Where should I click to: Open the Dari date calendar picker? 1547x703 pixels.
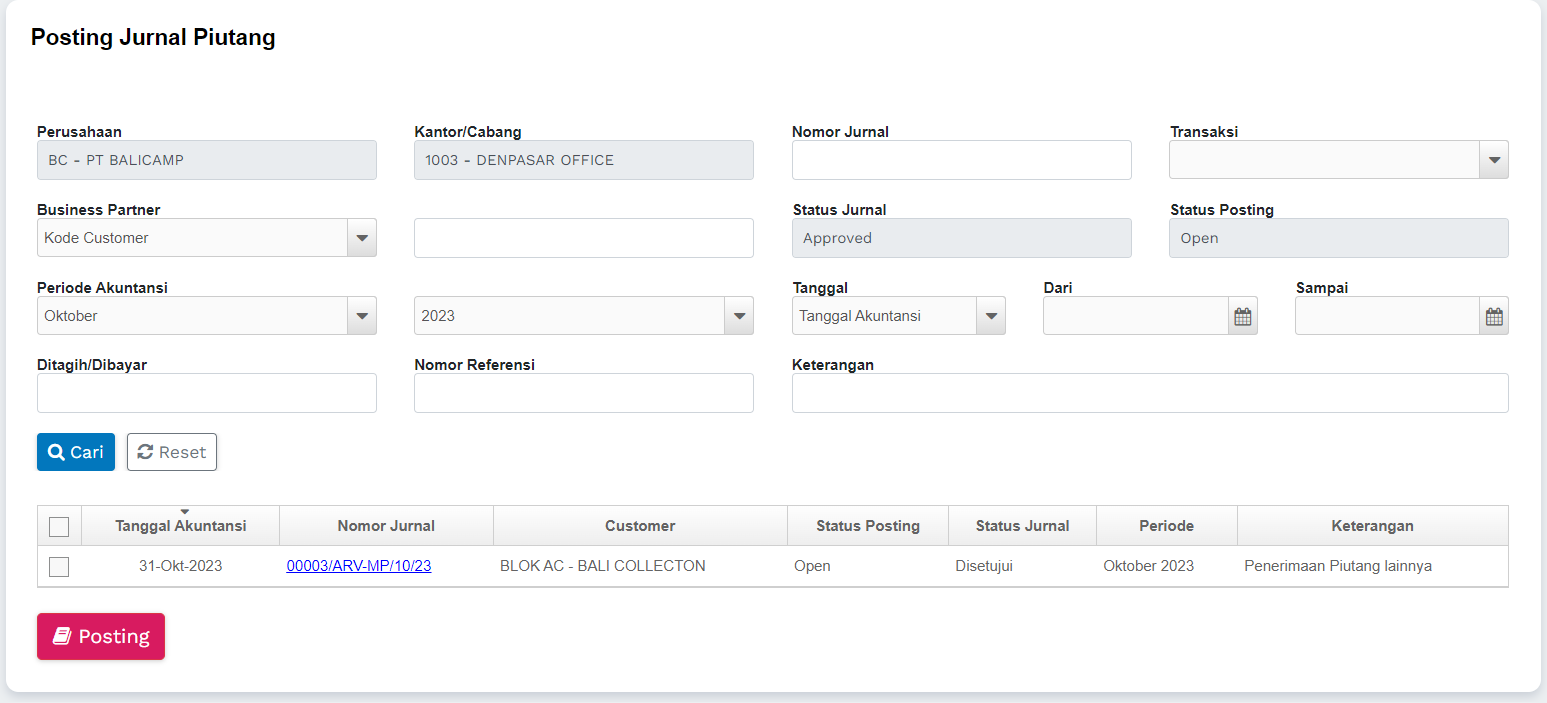pos(1242,316)
